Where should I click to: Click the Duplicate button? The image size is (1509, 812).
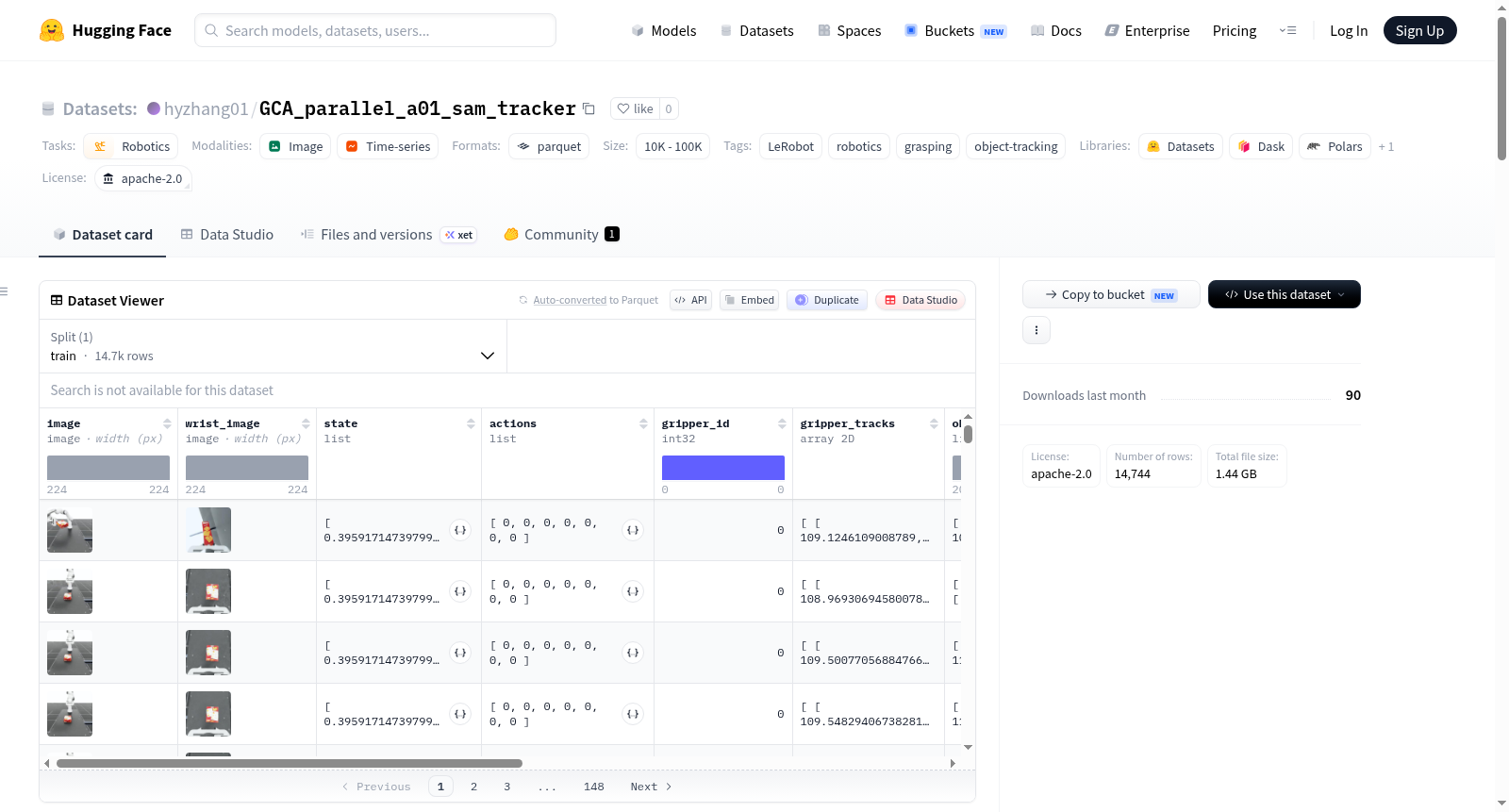pos(827,300)
